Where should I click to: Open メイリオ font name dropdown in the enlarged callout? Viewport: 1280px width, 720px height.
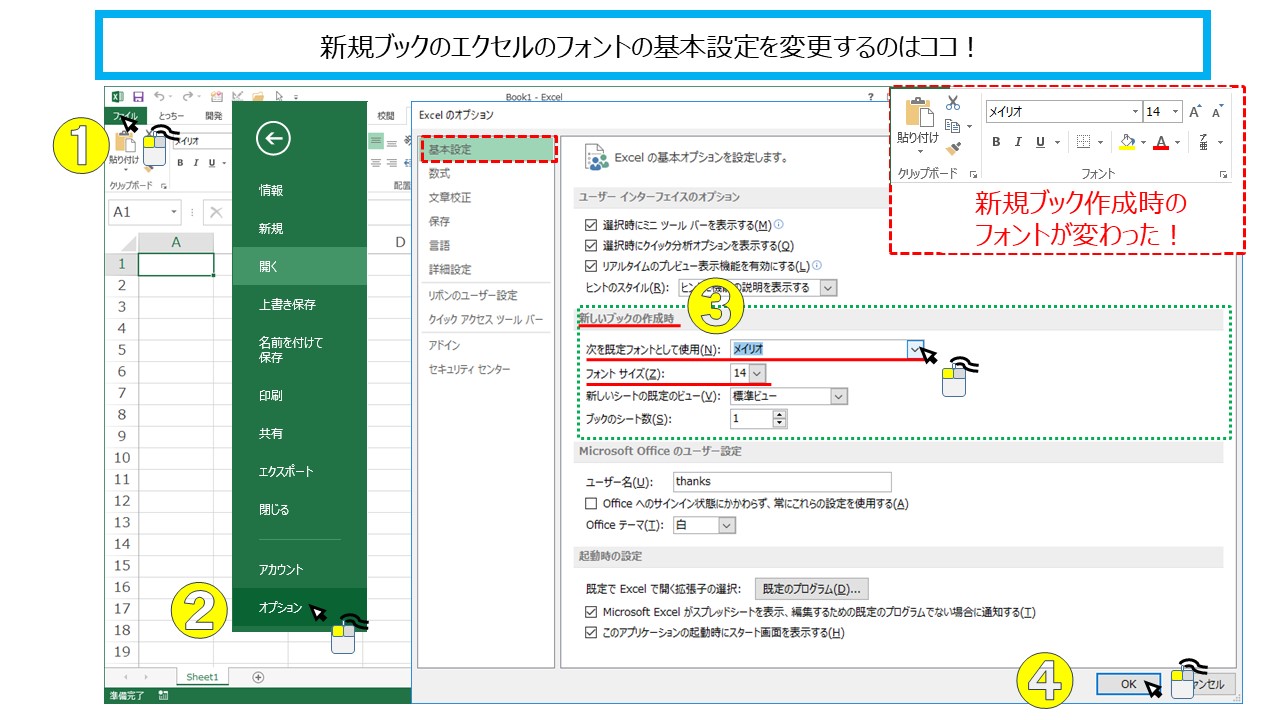coord(1135,112)
